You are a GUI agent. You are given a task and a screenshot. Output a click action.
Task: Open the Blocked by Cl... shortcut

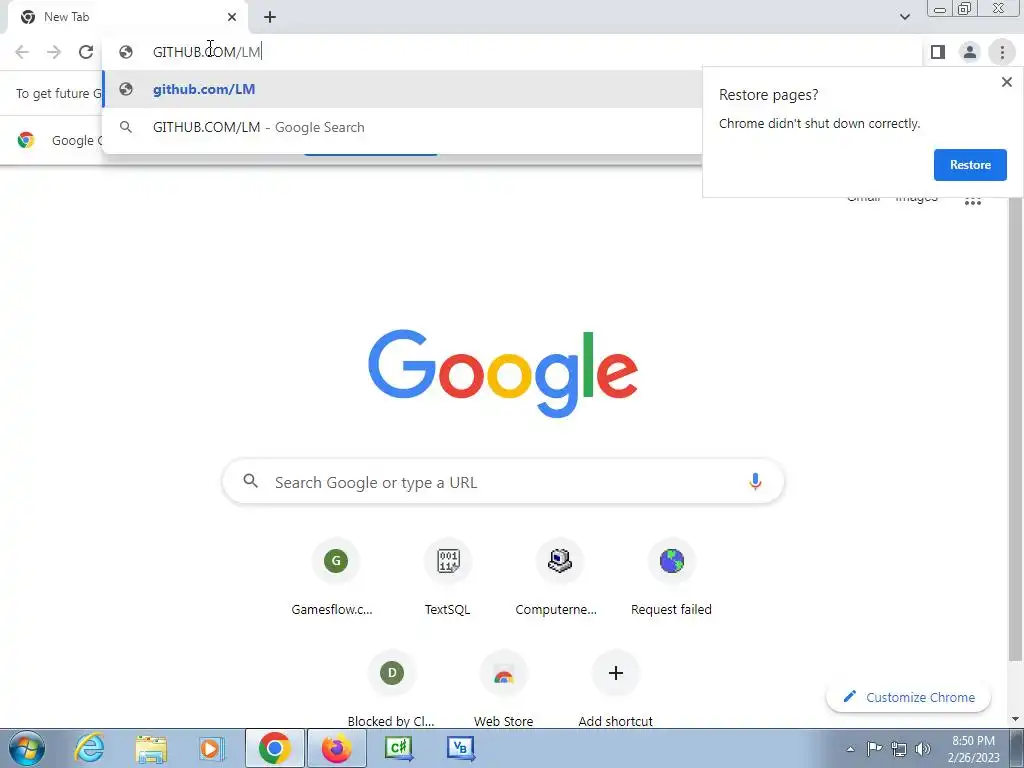[391, 689]
